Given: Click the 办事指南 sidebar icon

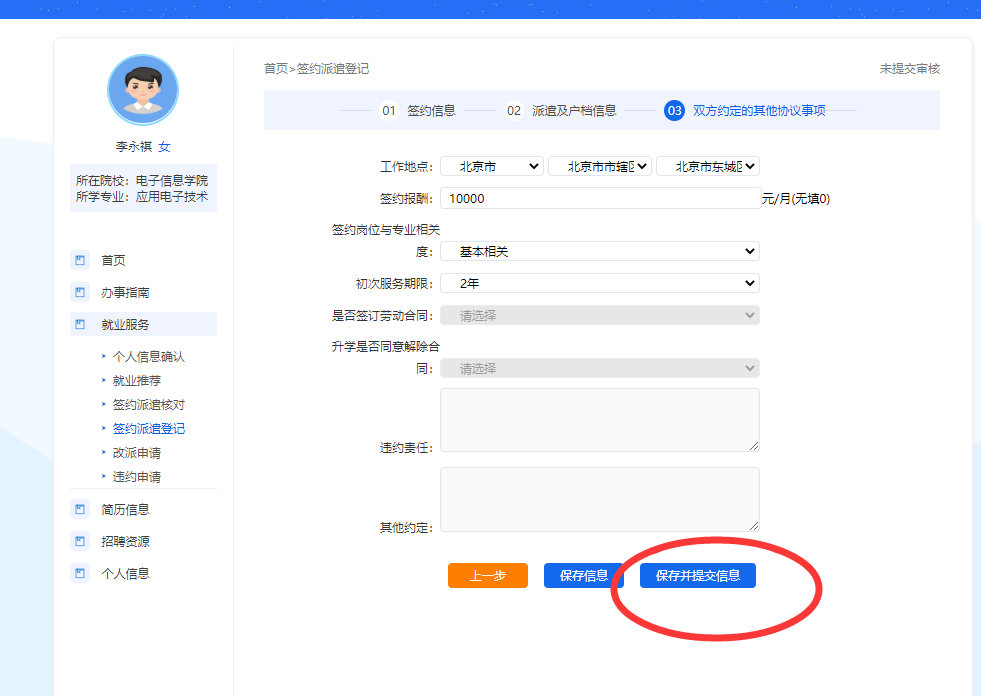Looking at the screenshot, I should (x=80, y=293).
